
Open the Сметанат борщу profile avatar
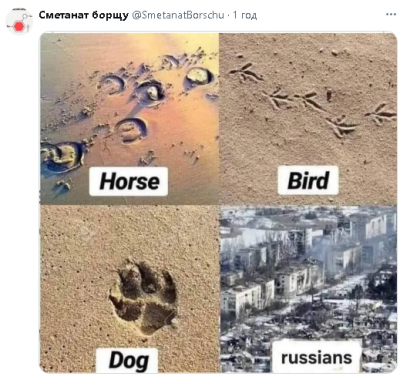point(19,22)
